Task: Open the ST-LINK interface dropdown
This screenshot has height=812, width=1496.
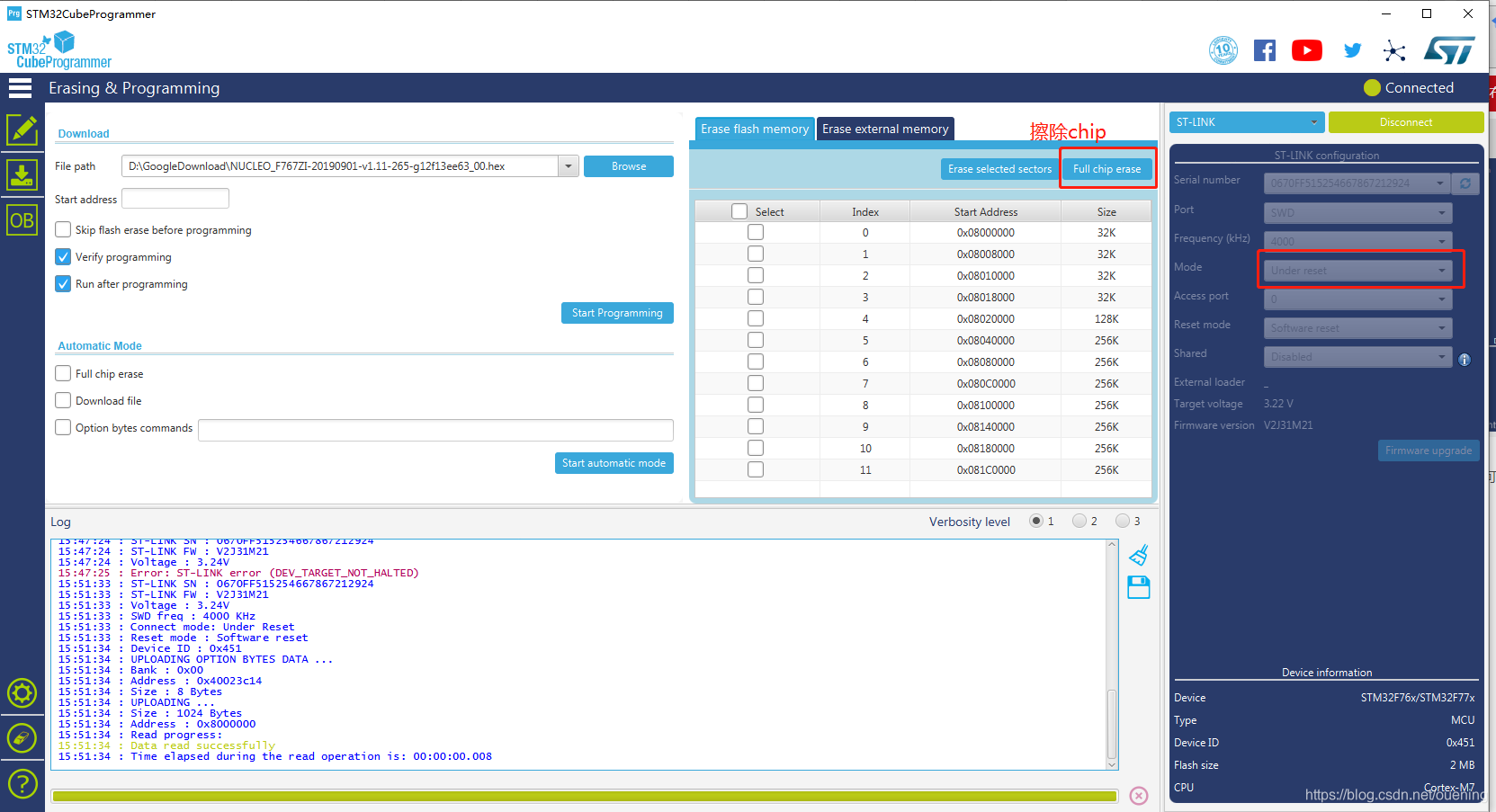Action: (1246, 122)
